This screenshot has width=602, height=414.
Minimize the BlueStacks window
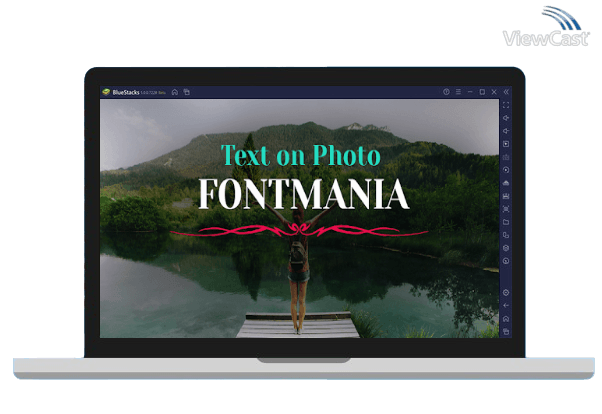point(470,92)
